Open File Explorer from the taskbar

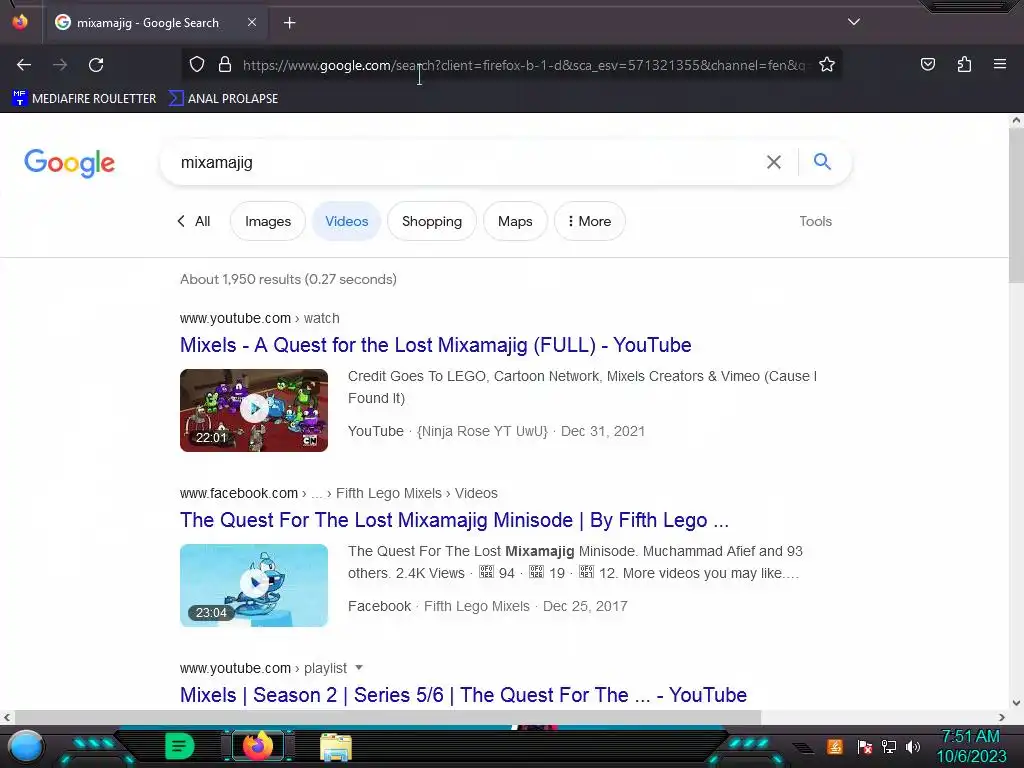336,747
